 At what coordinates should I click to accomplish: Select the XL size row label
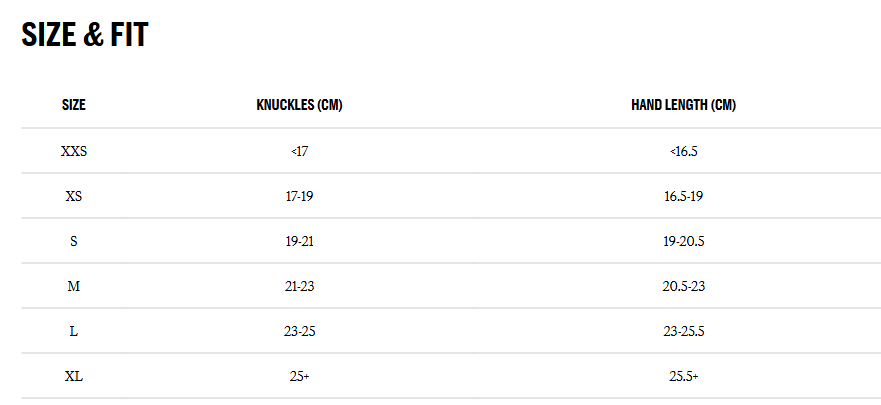(73, 376)
